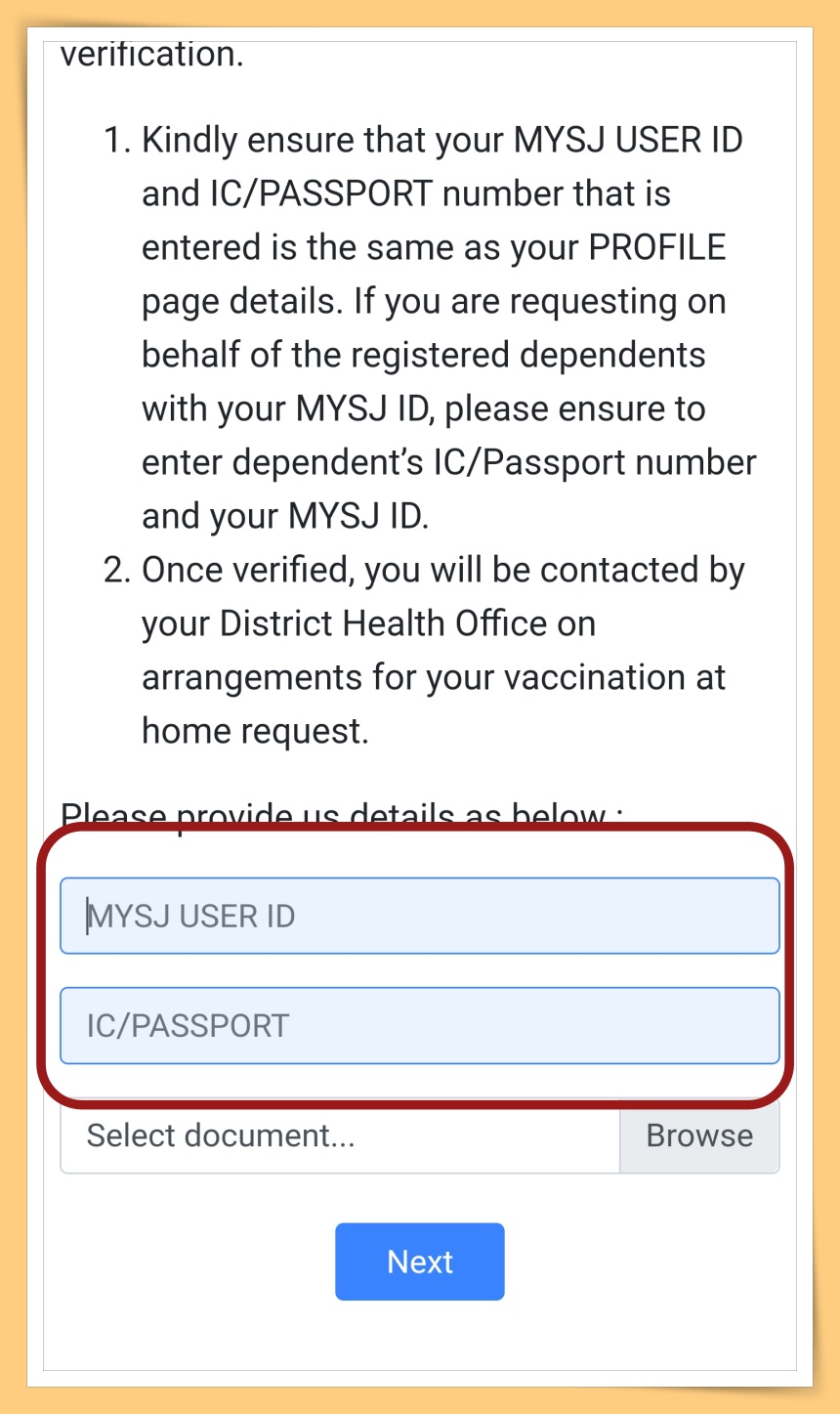The image size is (840, 1414).
Task: Click the word "verification." at top
Action: (x=151, y=54)
